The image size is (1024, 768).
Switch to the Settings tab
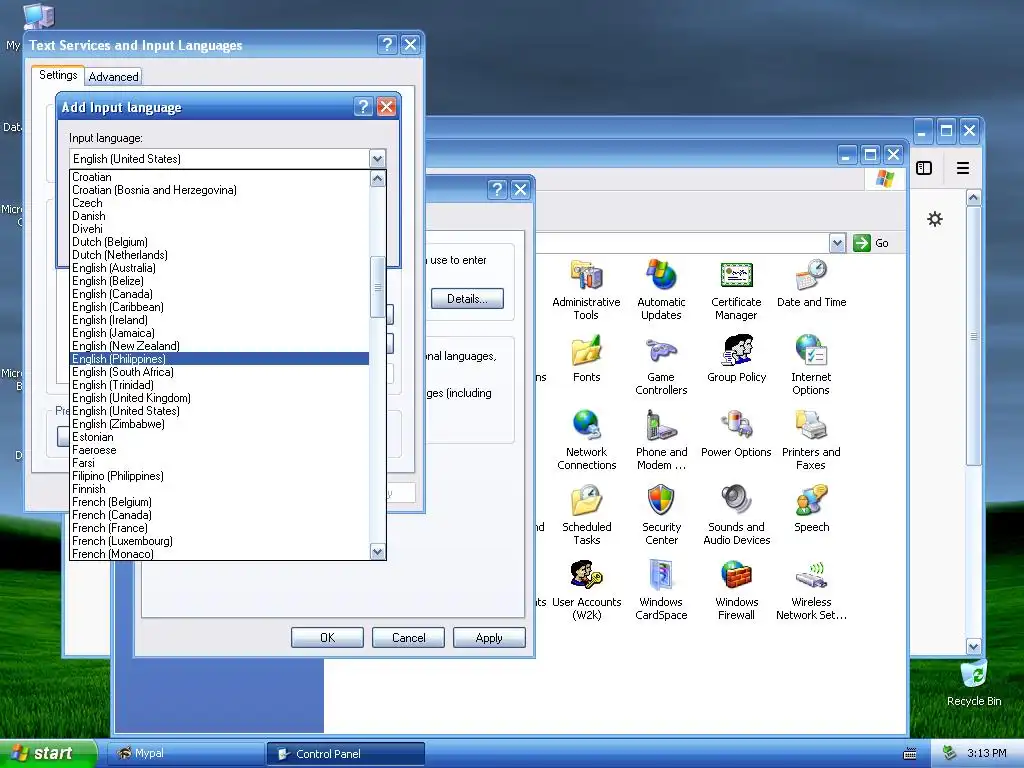click(x=58, y=75)
